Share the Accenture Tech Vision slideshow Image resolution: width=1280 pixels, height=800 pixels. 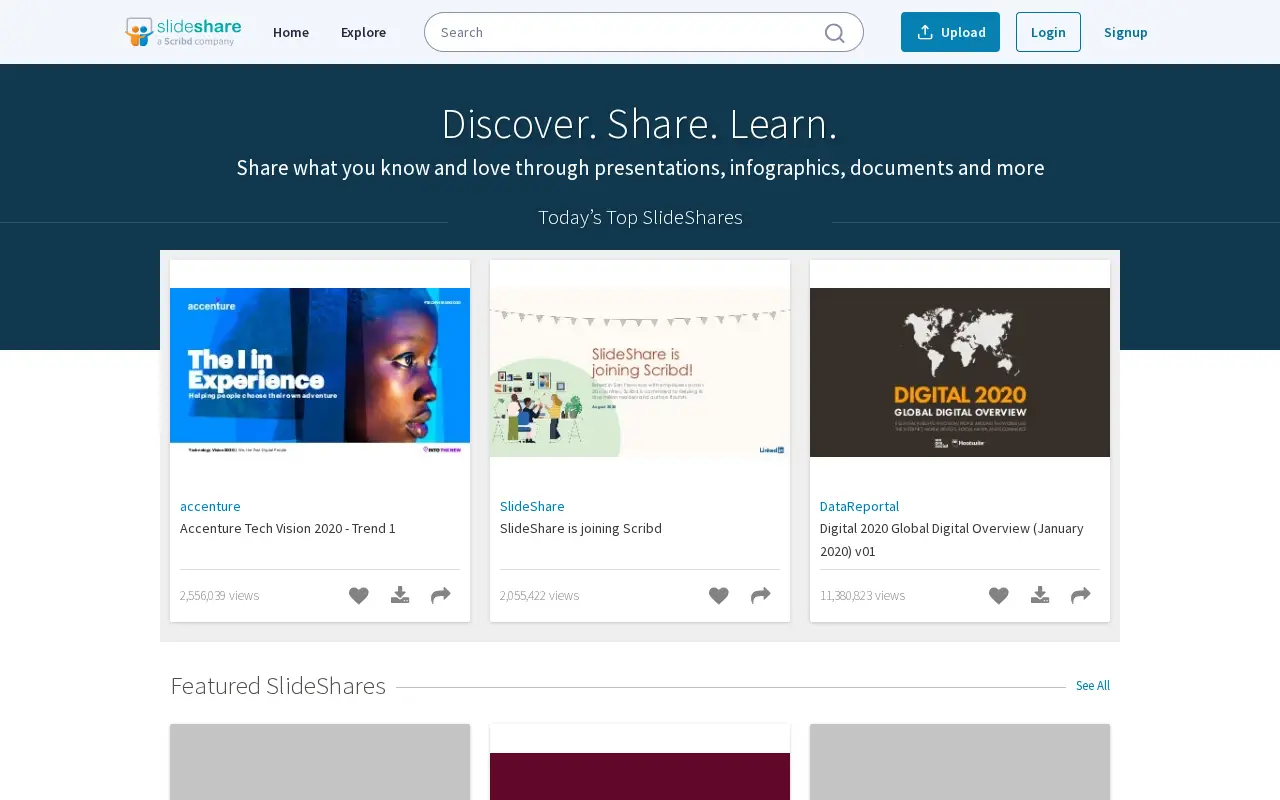click(441, 596)
